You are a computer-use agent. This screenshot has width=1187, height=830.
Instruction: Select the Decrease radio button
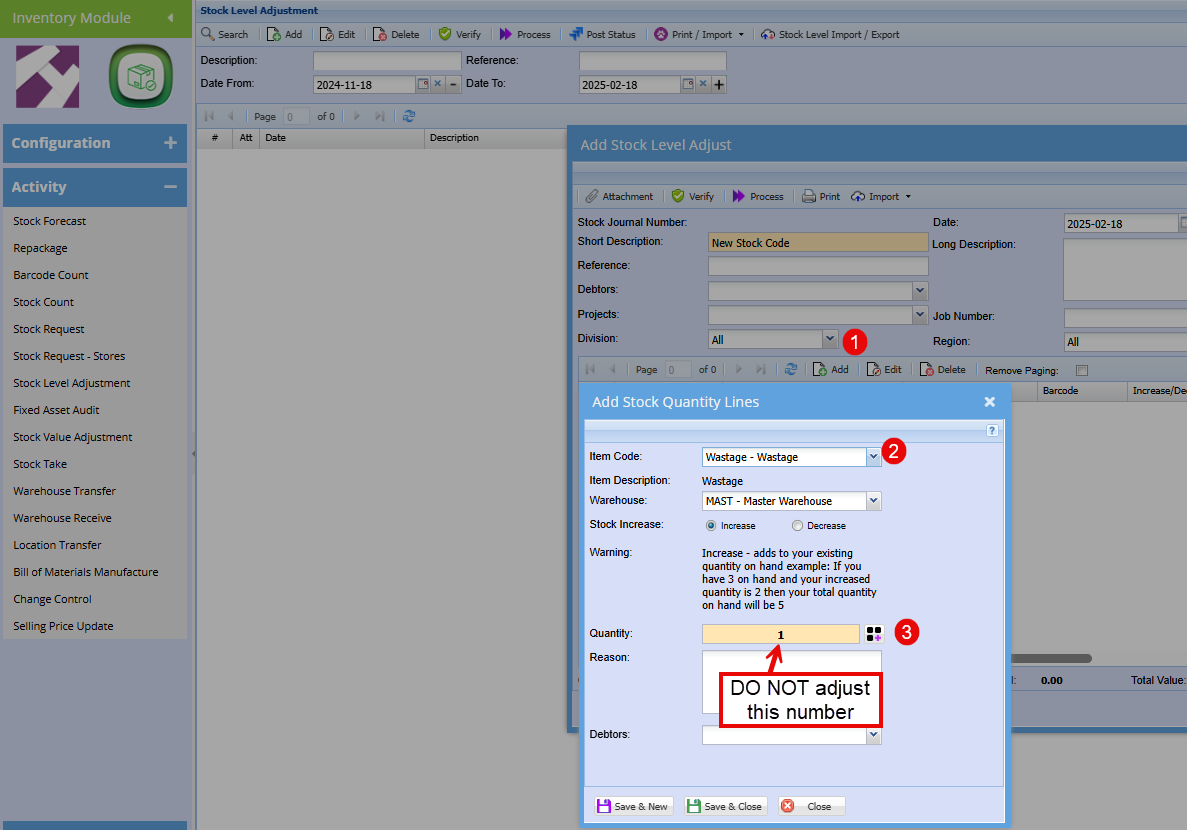click(797, 525)
